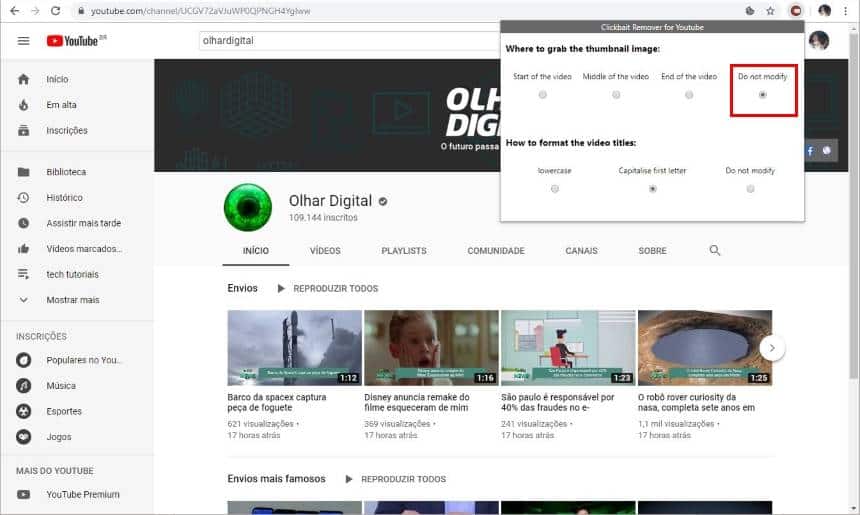Open the Biblioteca folder icon
The height and width of the screenshot is (515, 860).
pyautogui.click(x=24, y=172)
